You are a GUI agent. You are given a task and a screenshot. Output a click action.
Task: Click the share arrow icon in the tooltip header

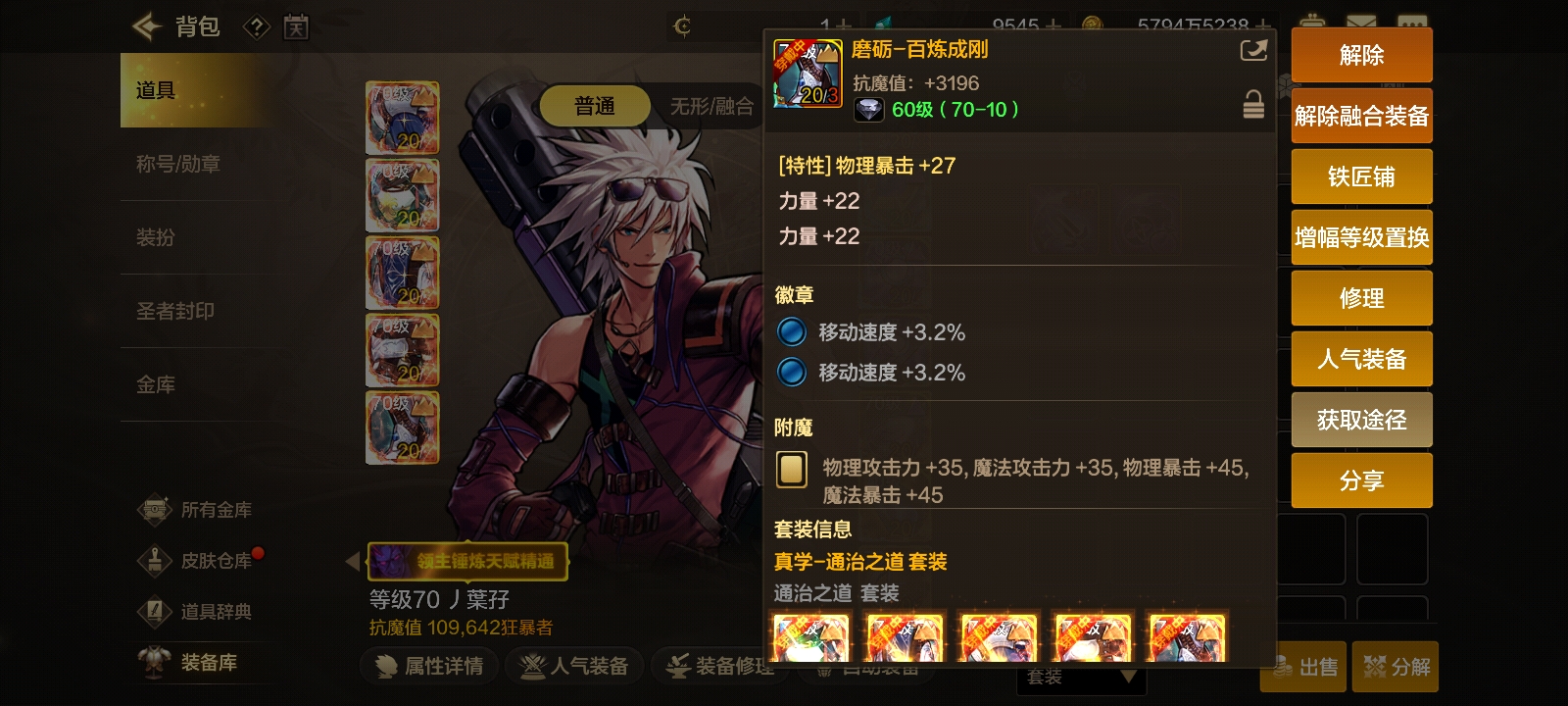(x=1253, y=51)
